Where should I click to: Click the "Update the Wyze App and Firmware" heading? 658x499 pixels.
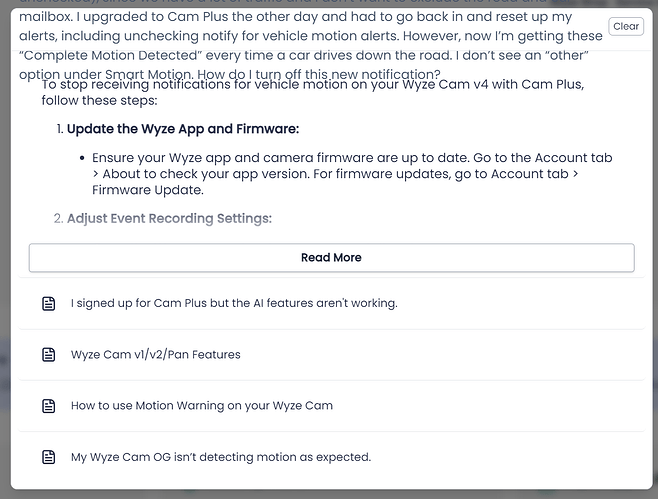[183, 129]
